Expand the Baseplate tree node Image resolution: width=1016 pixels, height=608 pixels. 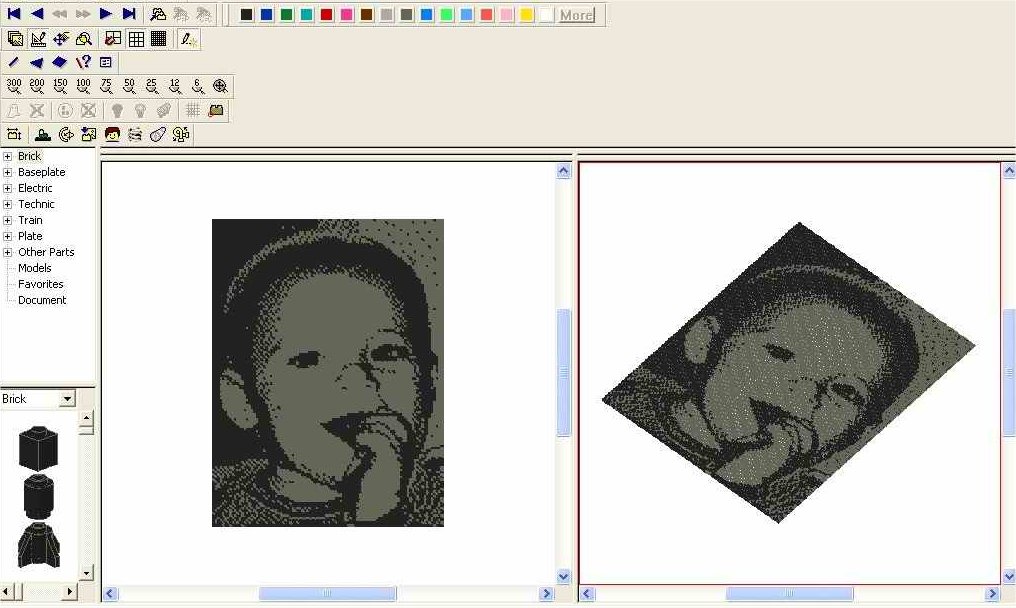click(x=7, y=172)
